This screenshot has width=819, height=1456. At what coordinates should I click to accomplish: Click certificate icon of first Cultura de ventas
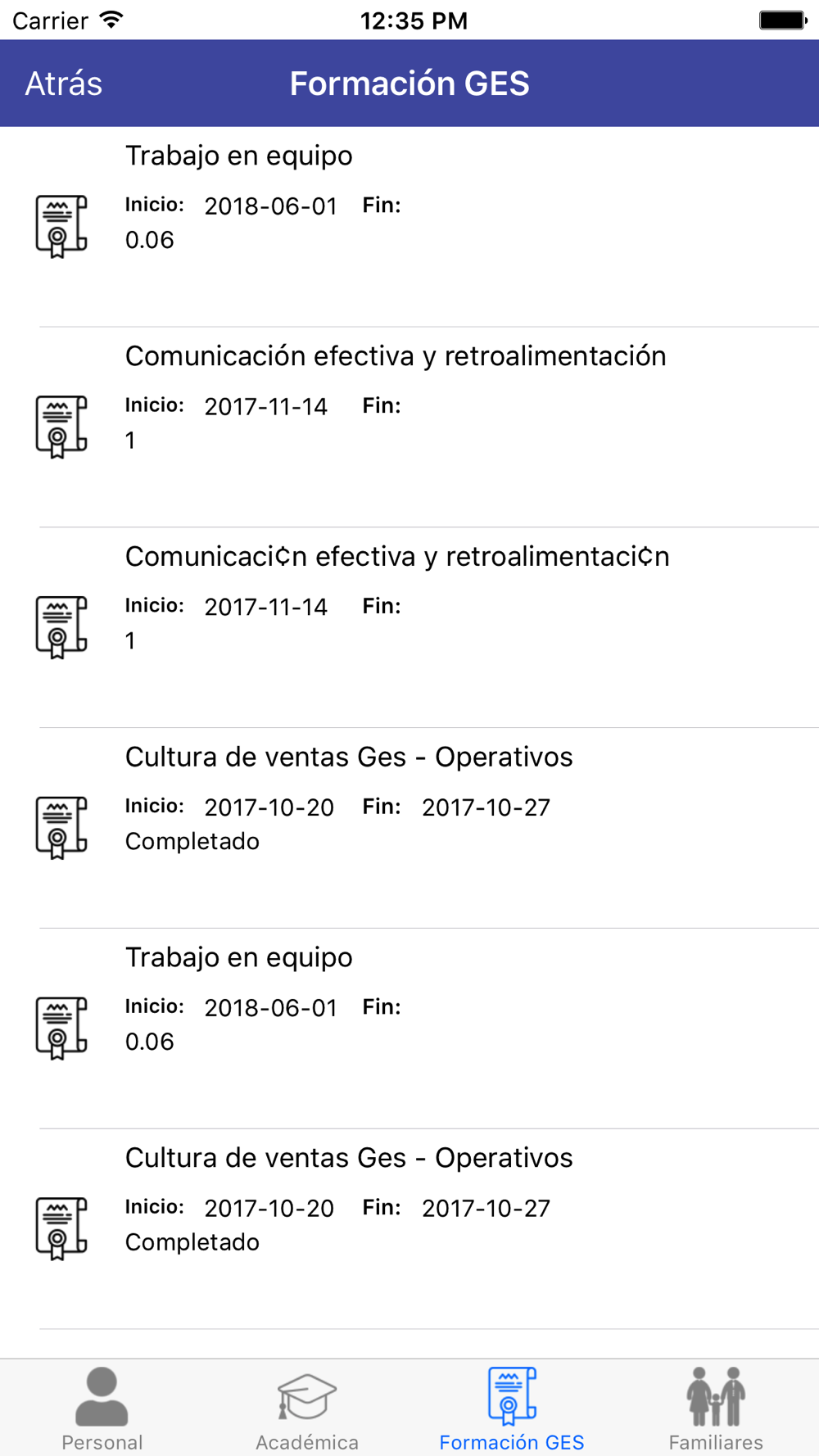point(61,828)
